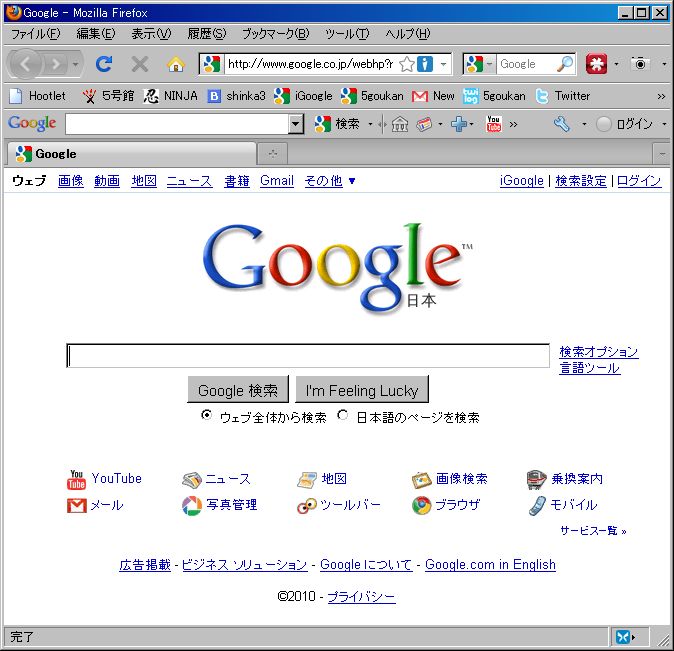Image resolution: width=674 pixels, height=651 pixels.
Task: Open the wrench settings dropdown arrow
Action: tap(584, 124)
